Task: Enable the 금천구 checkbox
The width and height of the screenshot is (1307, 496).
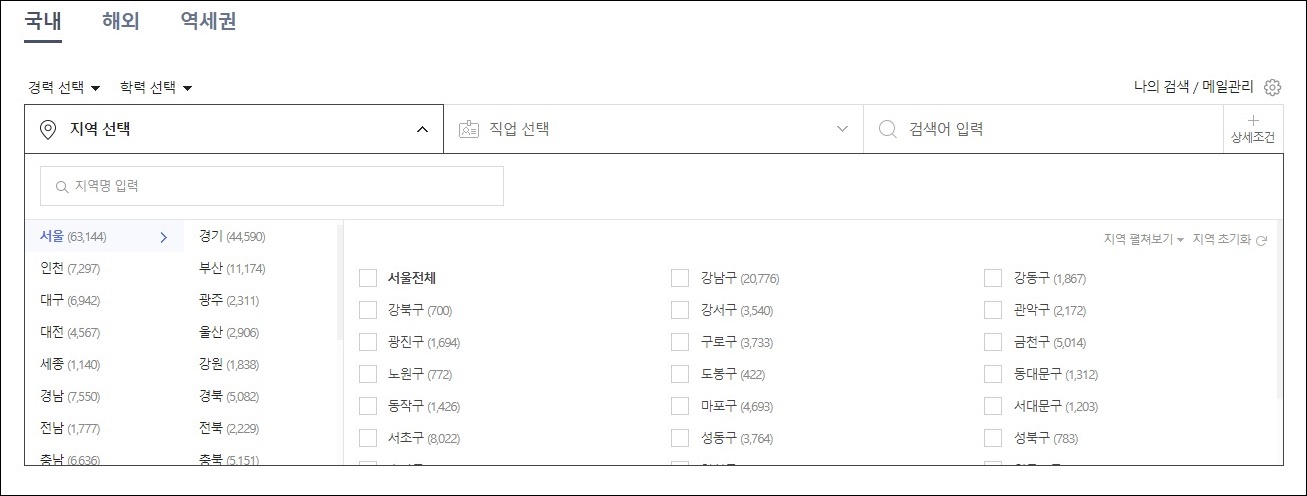Action: tap(993, 342)
